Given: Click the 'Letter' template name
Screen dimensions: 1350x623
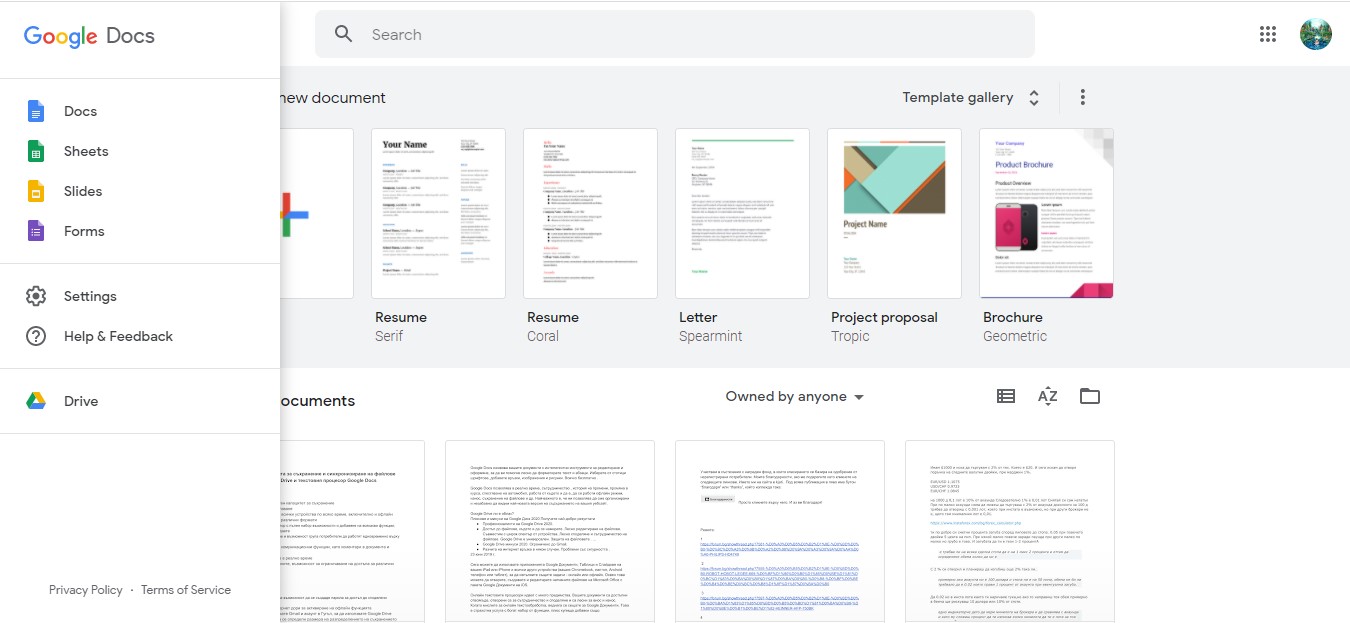Looking at the screenshot, I should [x=698, y=317].
